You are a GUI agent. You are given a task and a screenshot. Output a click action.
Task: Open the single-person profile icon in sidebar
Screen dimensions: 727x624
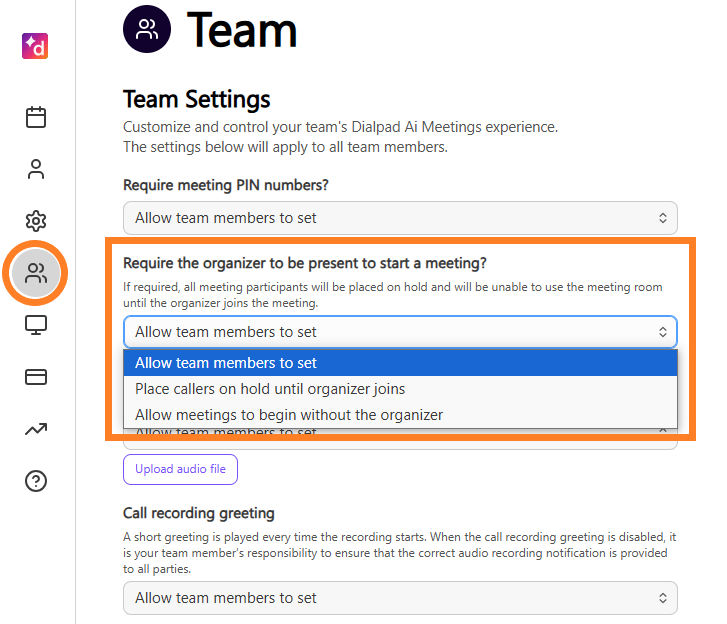tap(36, 169)
